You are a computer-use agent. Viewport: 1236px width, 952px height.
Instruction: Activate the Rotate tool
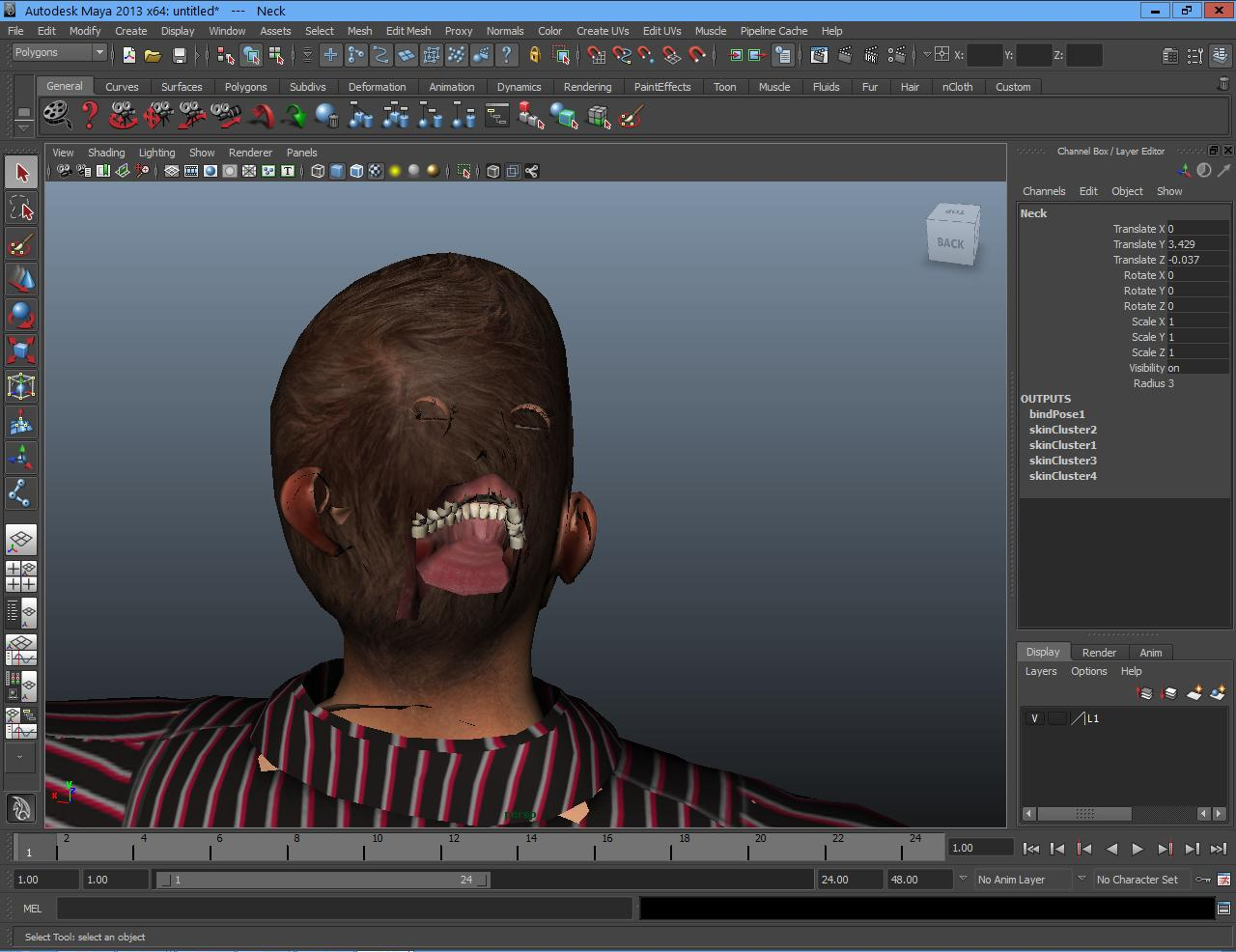(x=21, y=316)
